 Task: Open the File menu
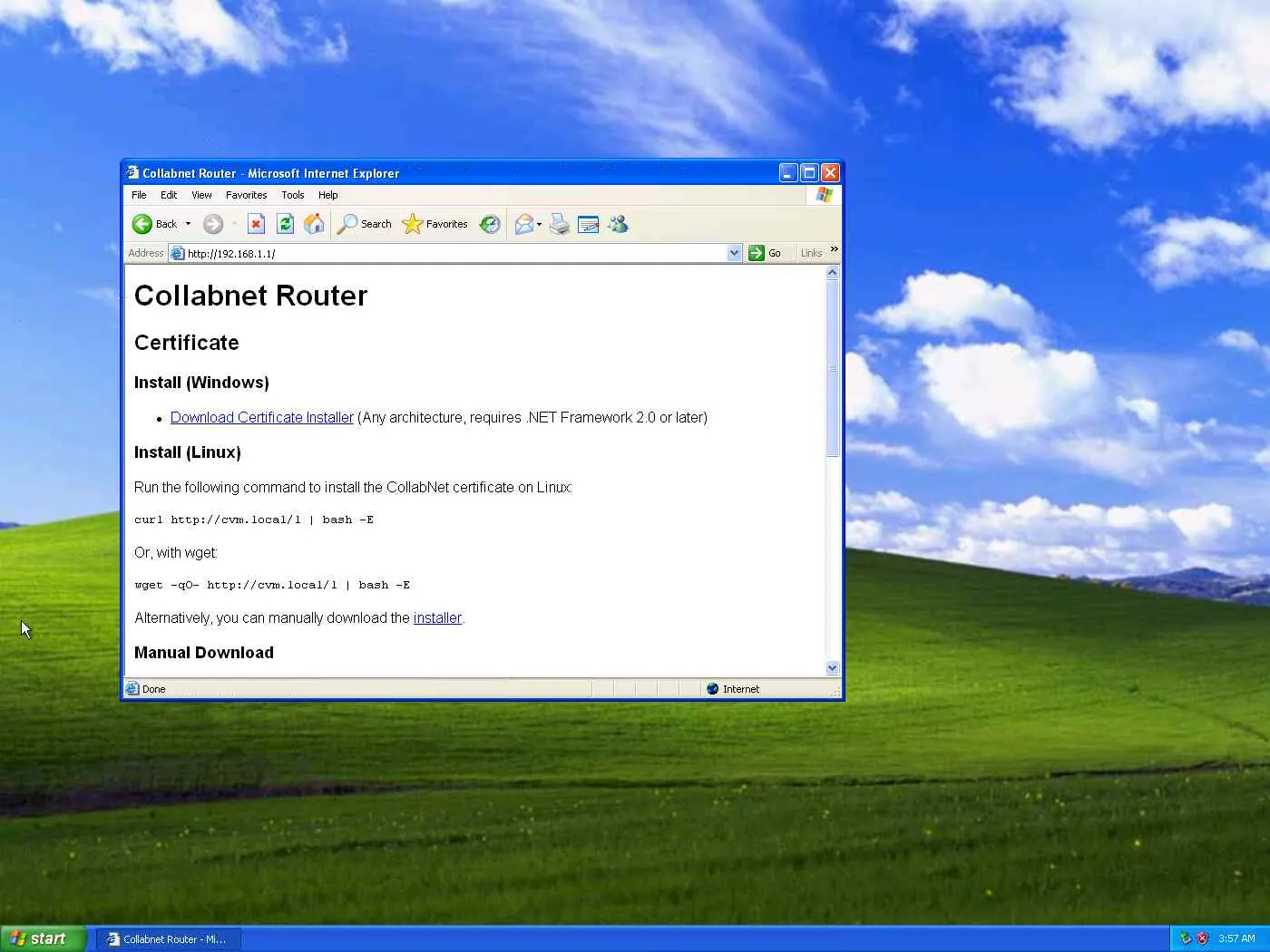(x=139, y=195)
